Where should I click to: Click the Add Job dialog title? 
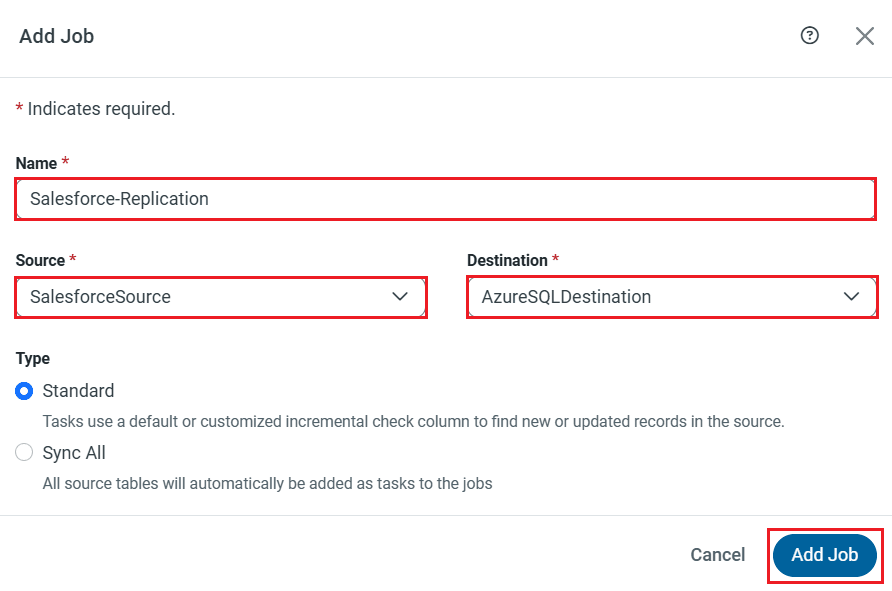(56, 36)
